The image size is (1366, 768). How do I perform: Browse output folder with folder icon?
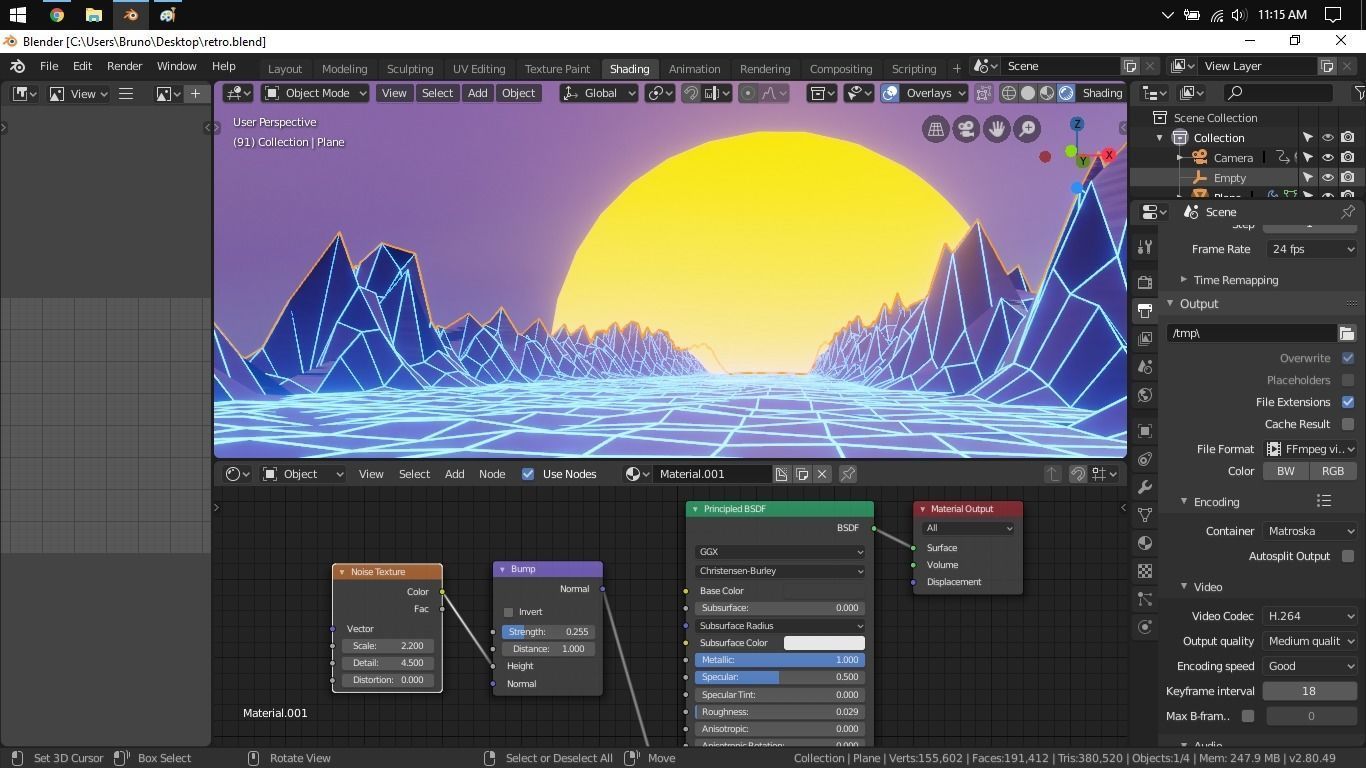click(1347, 333)
